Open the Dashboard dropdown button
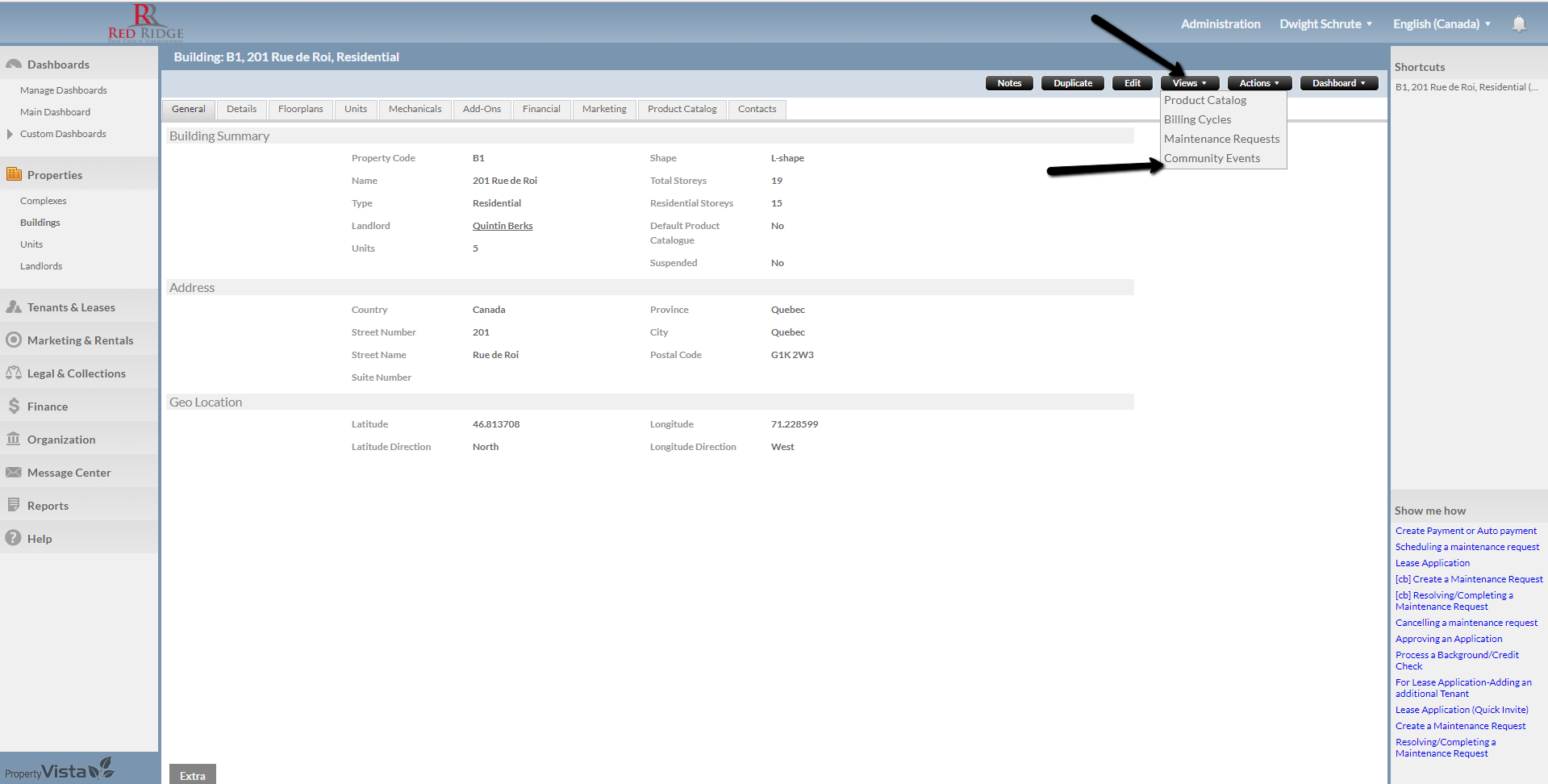 pyautogui.click(x=1338, y=83)
